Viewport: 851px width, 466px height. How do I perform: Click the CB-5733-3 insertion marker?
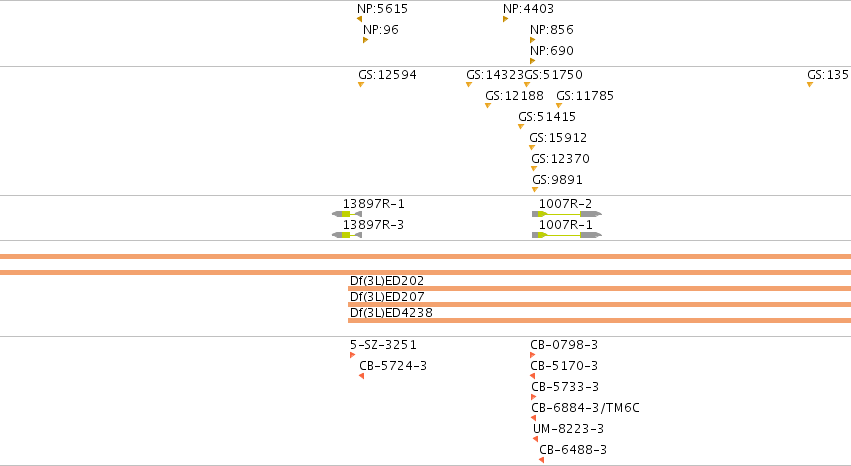(534, 397)
